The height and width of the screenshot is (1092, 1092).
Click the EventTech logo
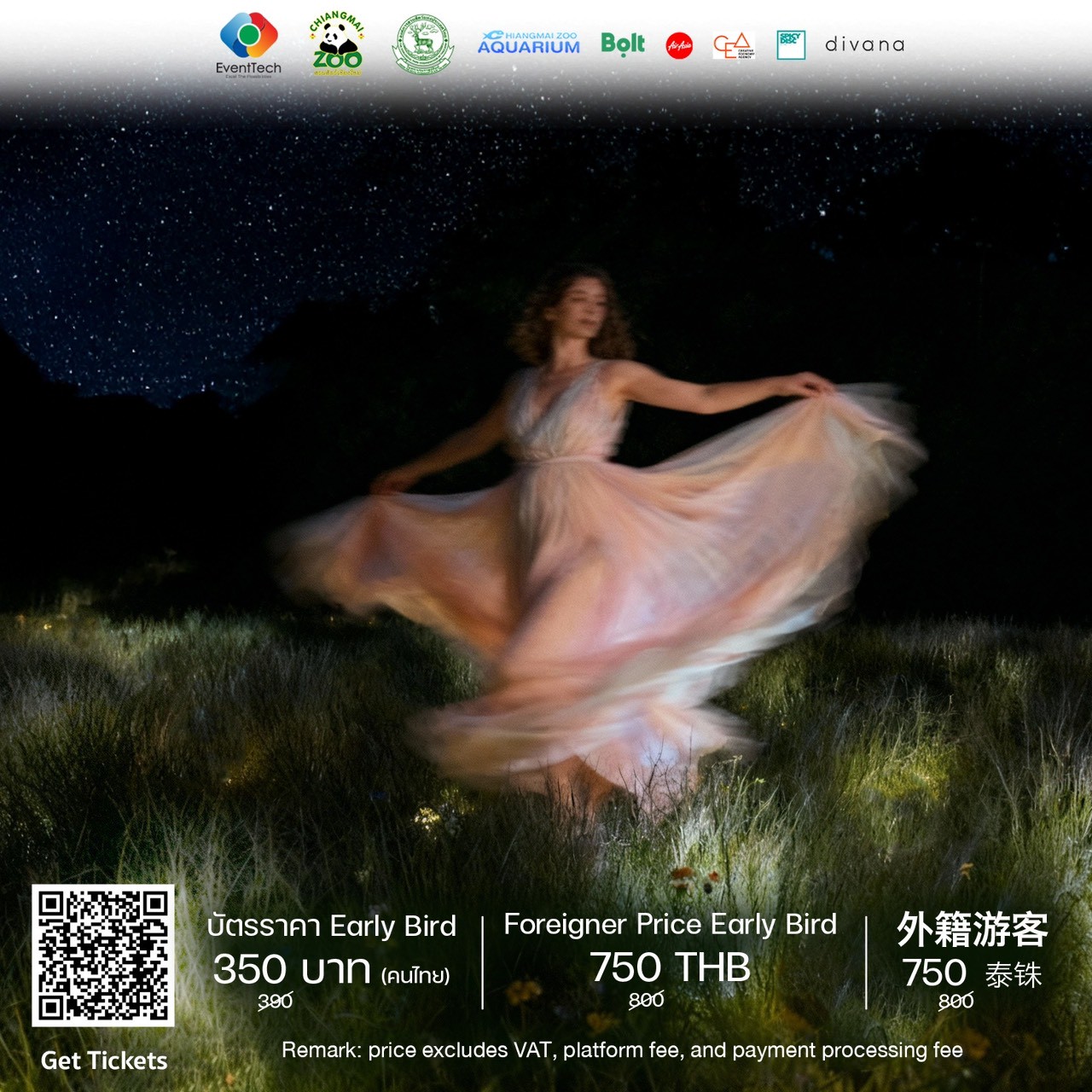pos(248,45)
